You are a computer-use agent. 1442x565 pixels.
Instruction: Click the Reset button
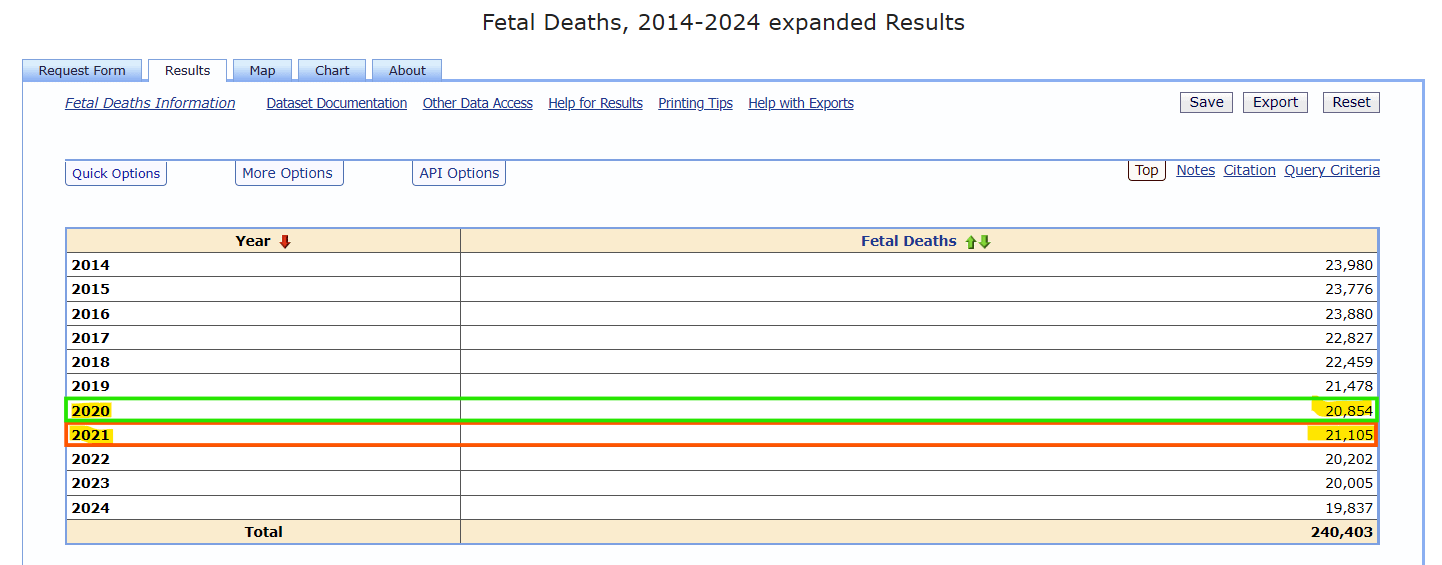1351,102
